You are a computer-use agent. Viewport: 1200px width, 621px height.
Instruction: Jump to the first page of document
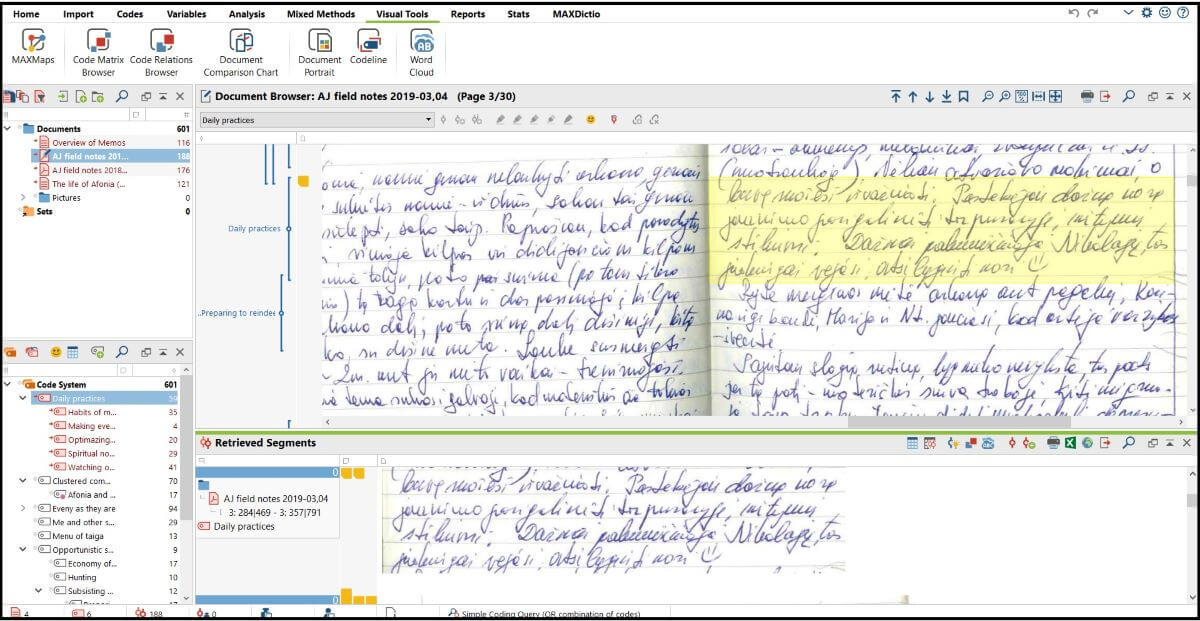896,97
